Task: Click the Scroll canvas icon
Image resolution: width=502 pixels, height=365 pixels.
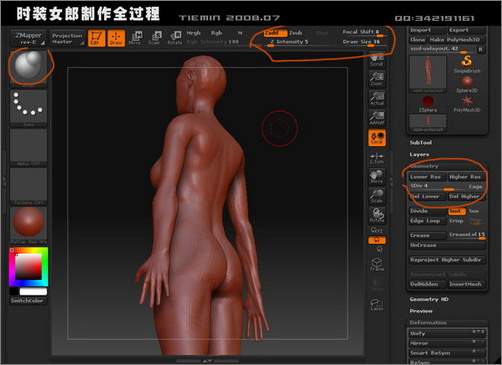Action: [x=377, y=60]
